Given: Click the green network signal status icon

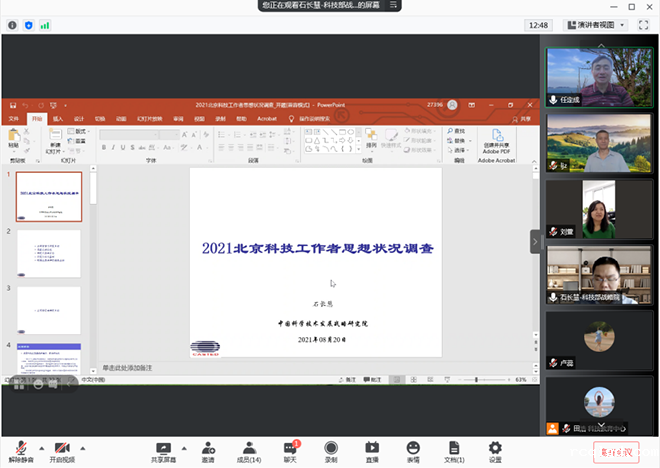Looking at the screenshot, I should (x=45, y=24).
